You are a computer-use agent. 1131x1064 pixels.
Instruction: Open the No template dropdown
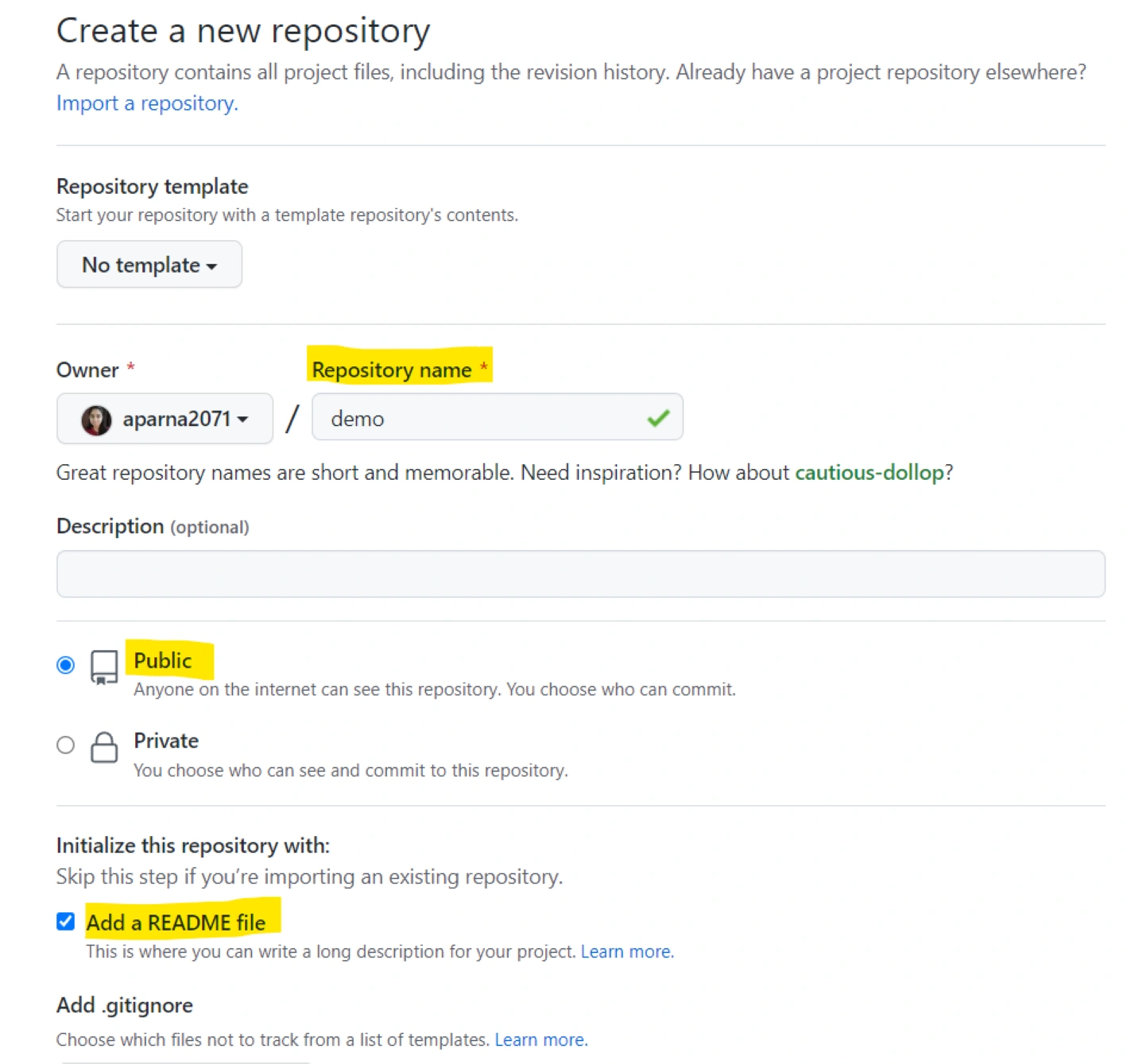click(x=149, y=265)
